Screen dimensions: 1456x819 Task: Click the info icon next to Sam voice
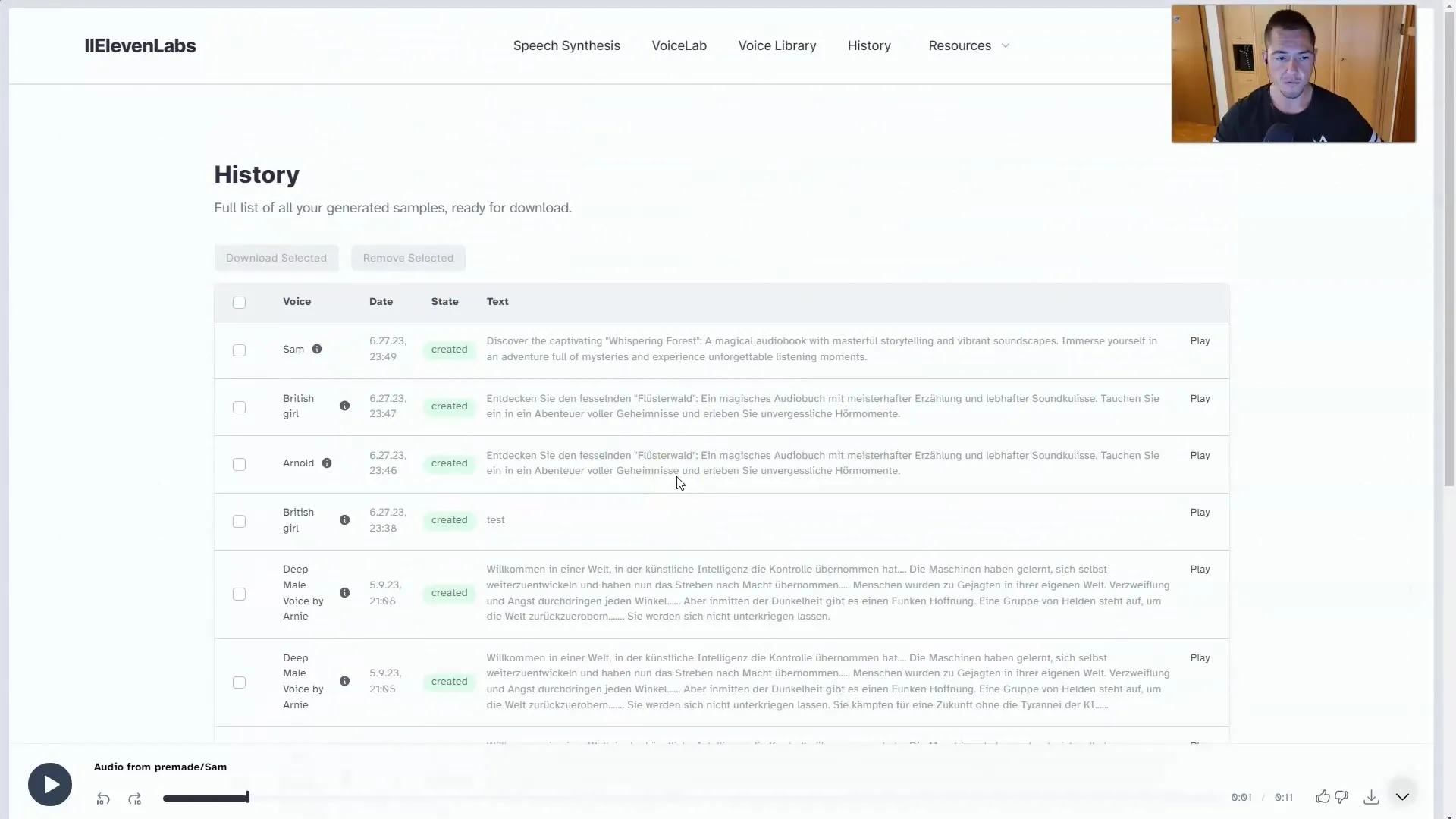pyautogui.click(x=317, y=348)
